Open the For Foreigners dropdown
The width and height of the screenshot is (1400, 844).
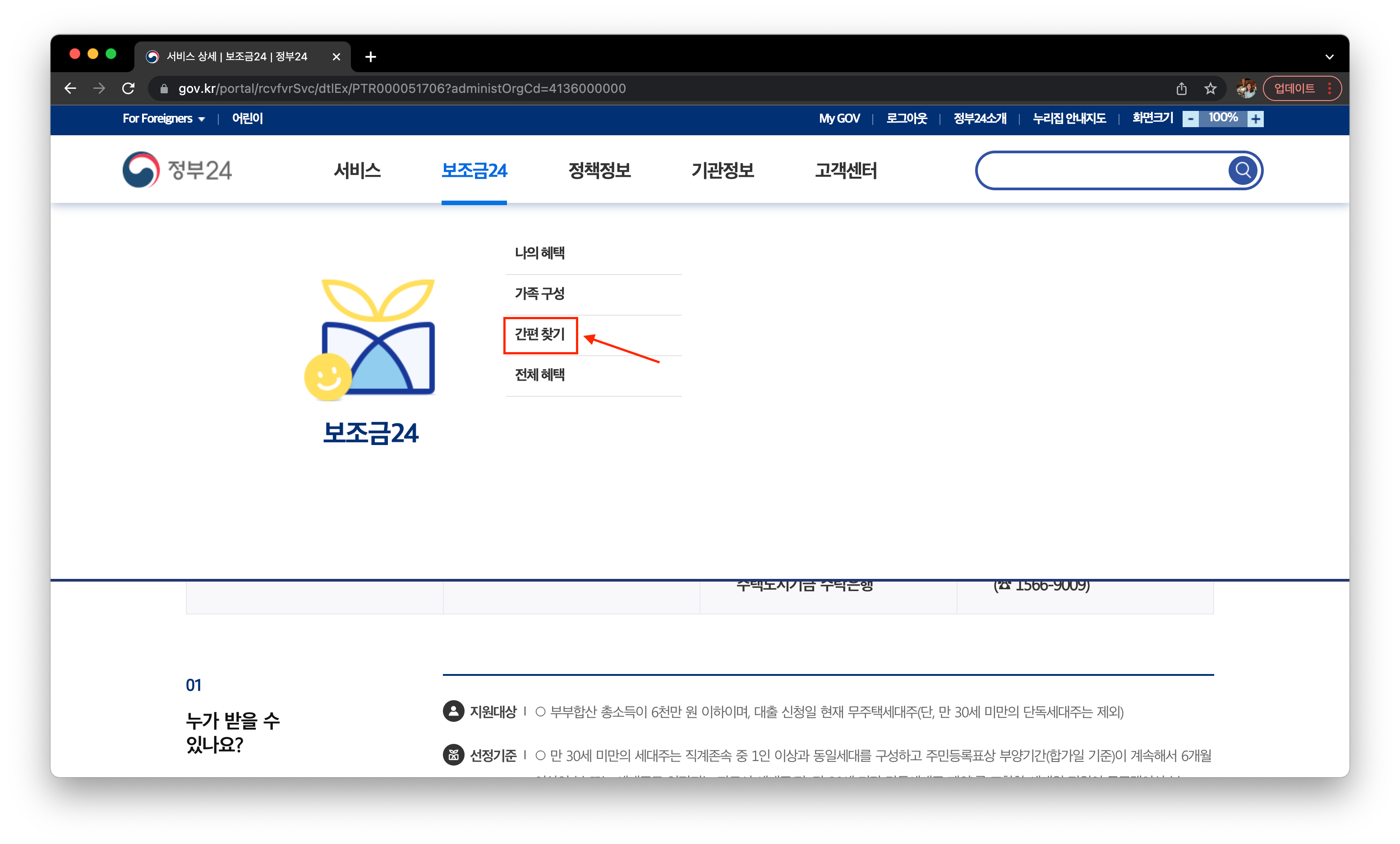(x=164, y=119)
